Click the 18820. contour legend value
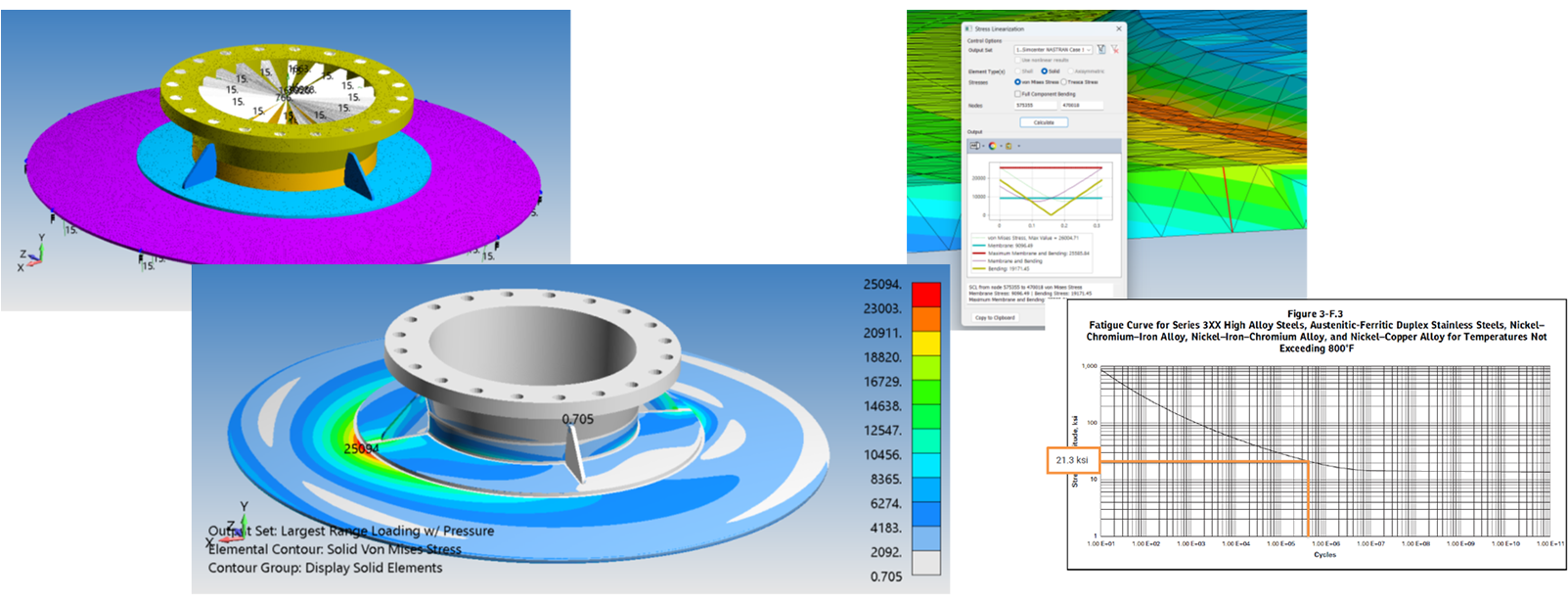Screen dimensions: 1568x604 [882, 357]
